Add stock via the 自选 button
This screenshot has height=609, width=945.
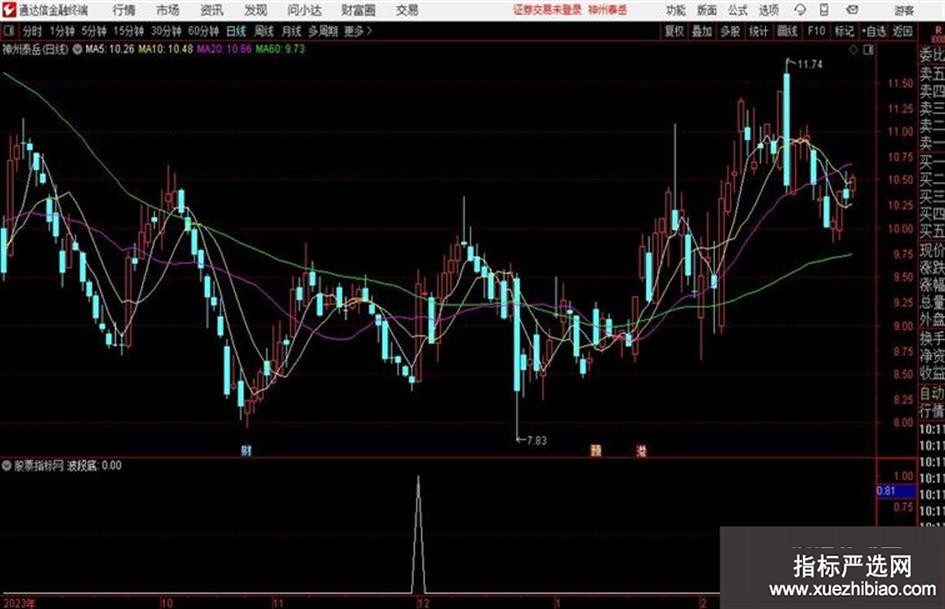pos(873,31)
